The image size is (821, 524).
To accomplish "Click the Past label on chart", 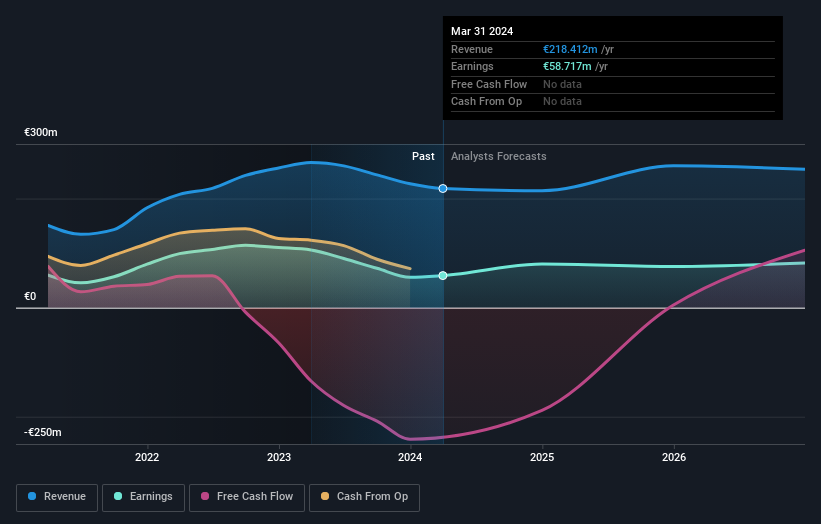I will click(423, 157).
